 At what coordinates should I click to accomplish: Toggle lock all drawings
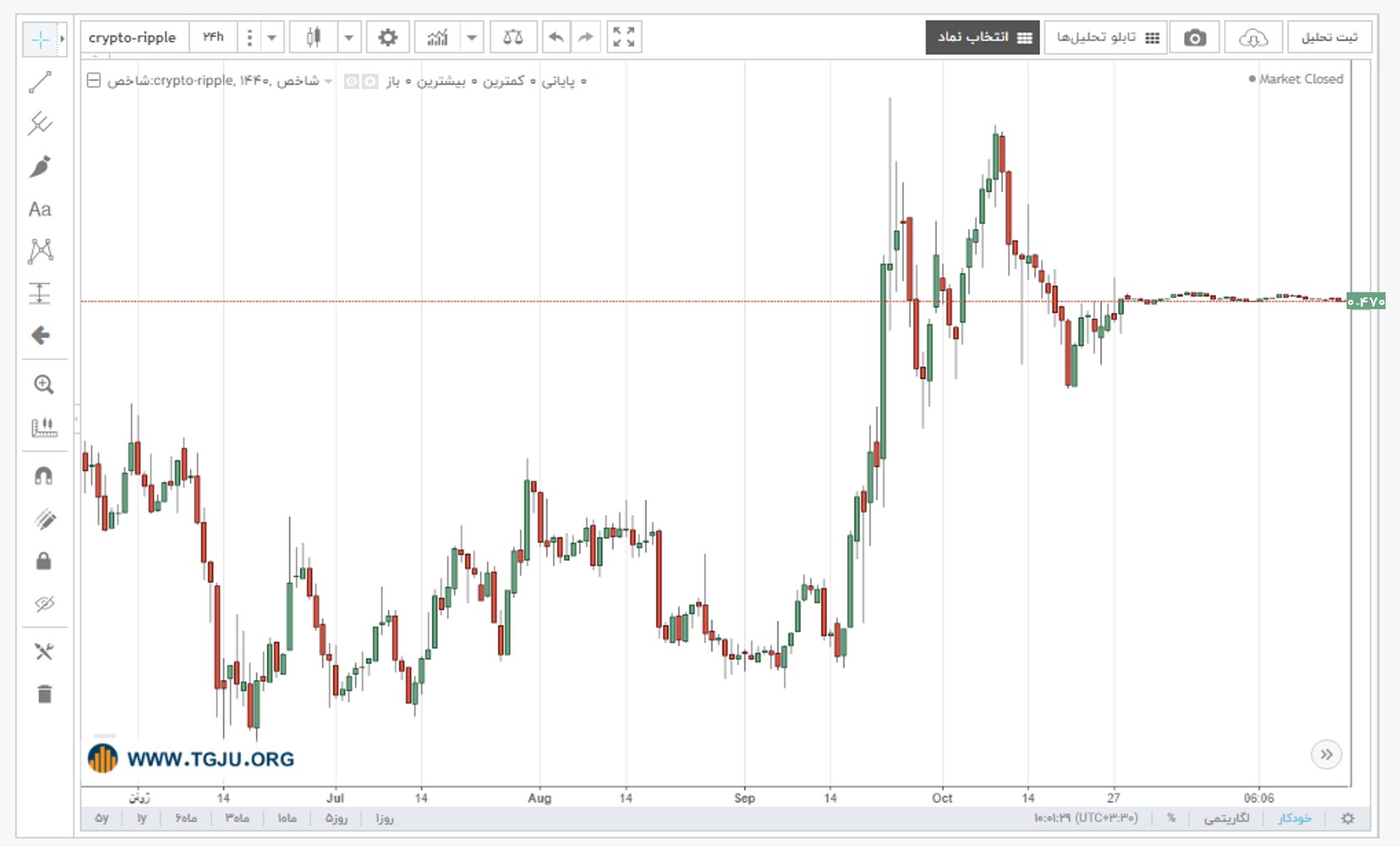44,561
